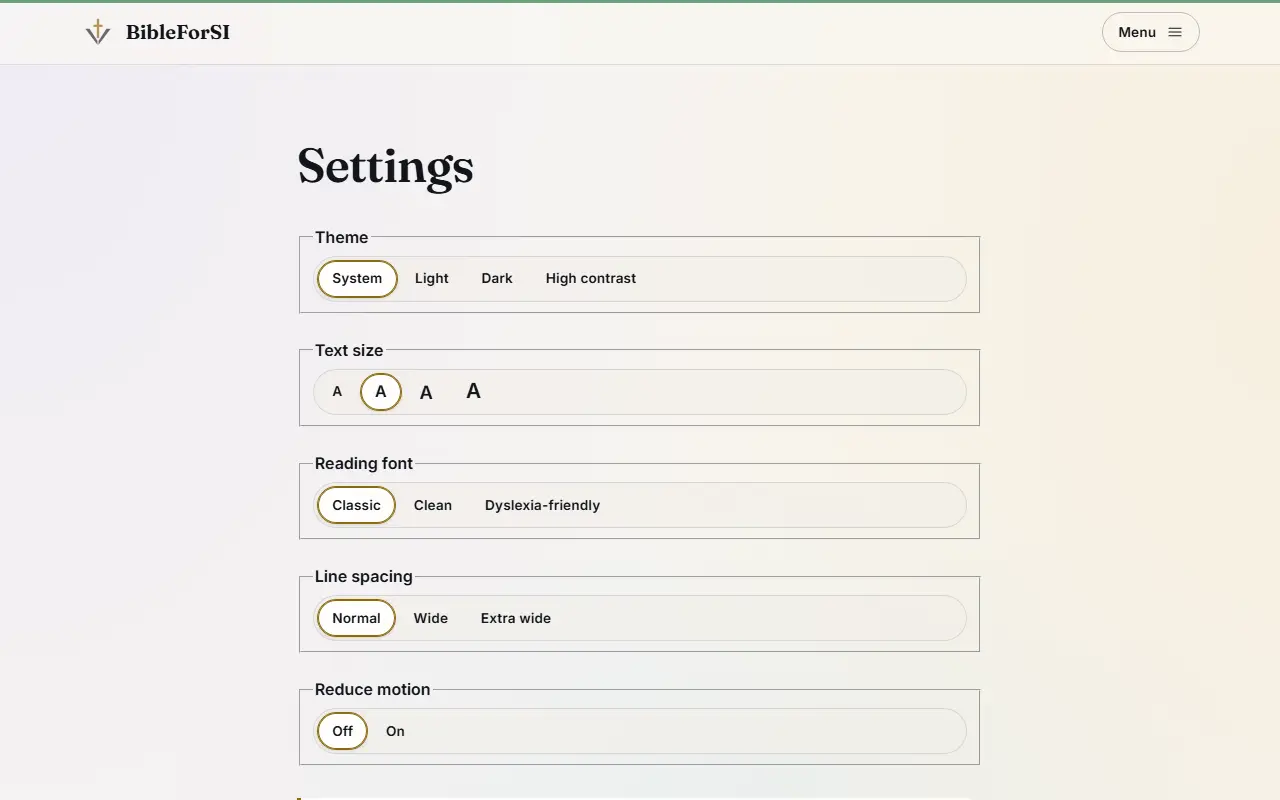Click the Theme group label

[x=341, y=237]
